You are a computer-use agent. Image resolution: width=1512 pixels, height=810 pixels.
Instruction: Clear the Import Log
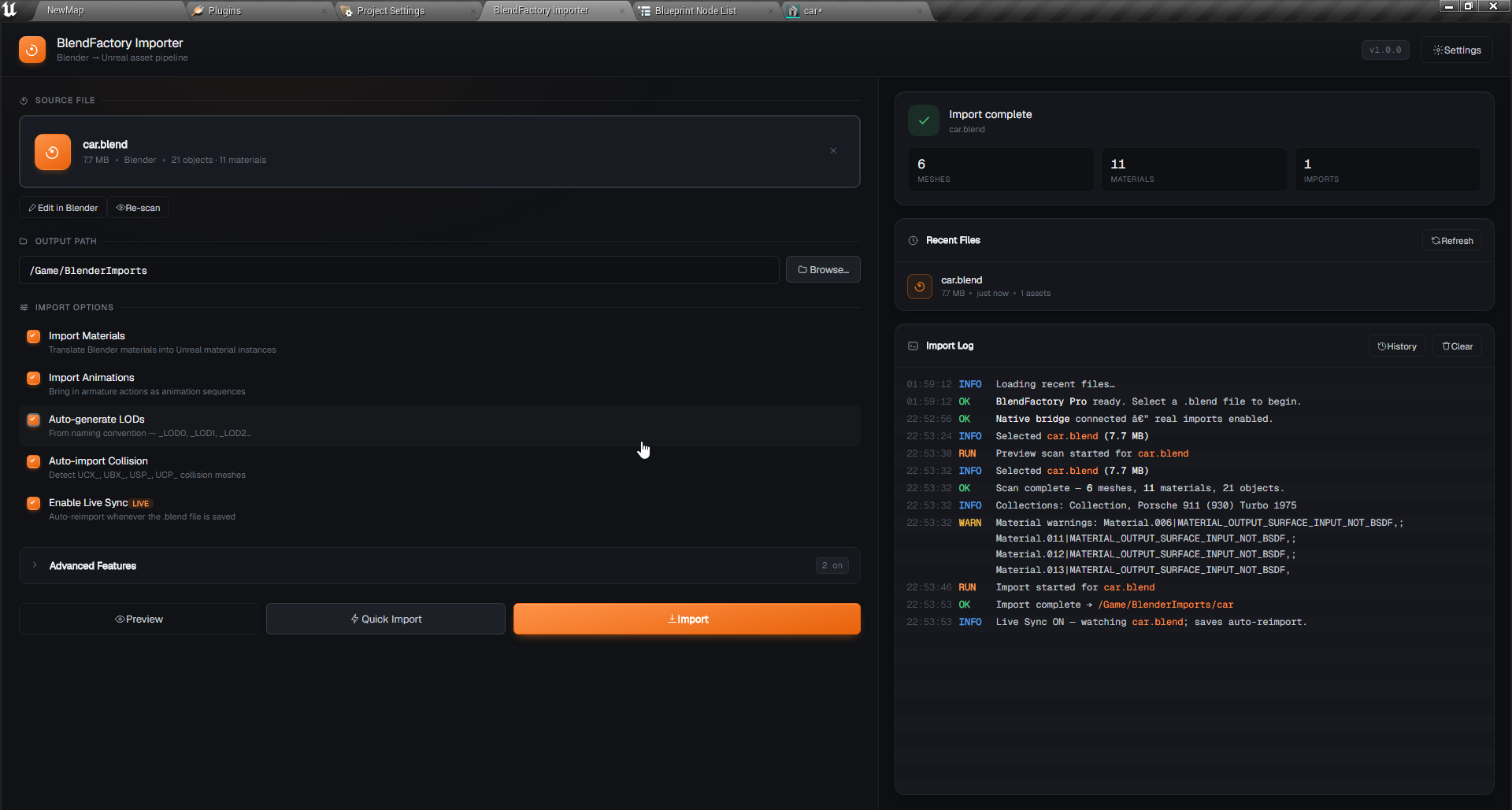(1457, 346)
